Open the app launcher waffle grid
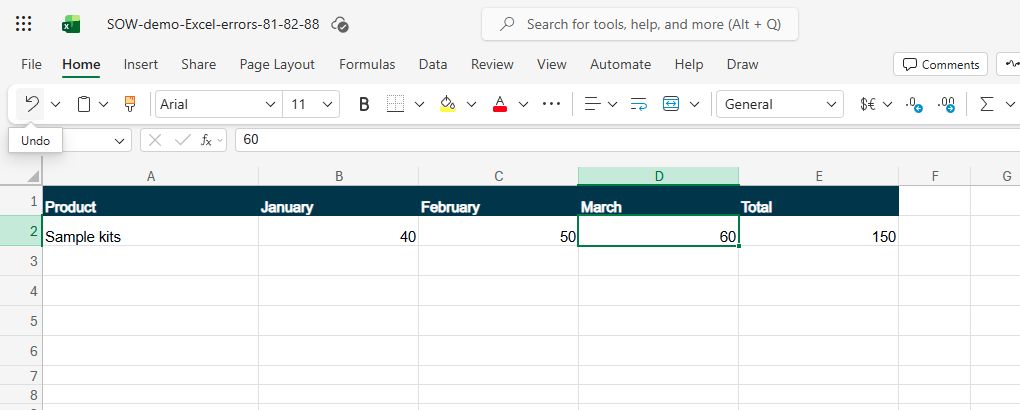This screenshot has height=410, width=1020. point(23,24)
